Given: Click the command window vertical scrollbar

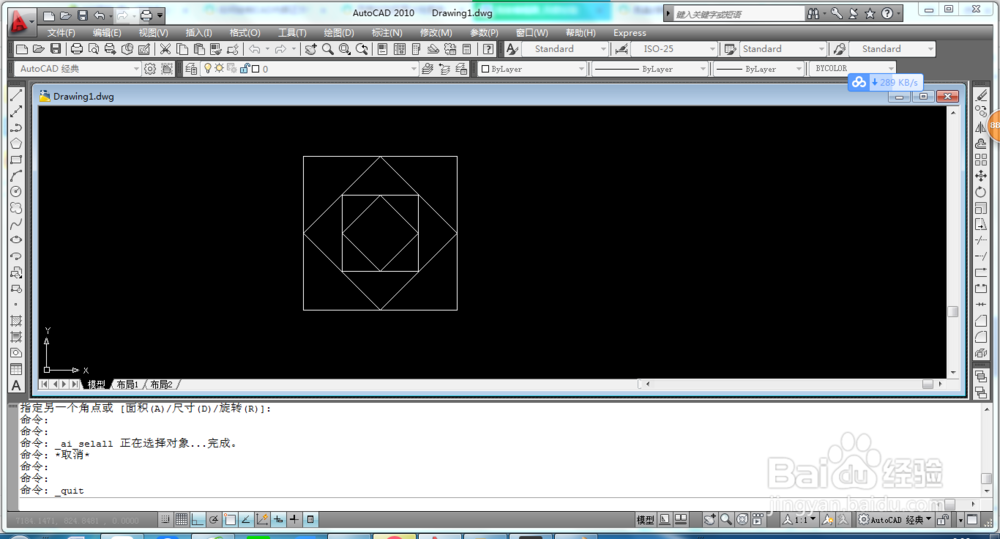Looking at the screenshot, I should pos(986,450).
